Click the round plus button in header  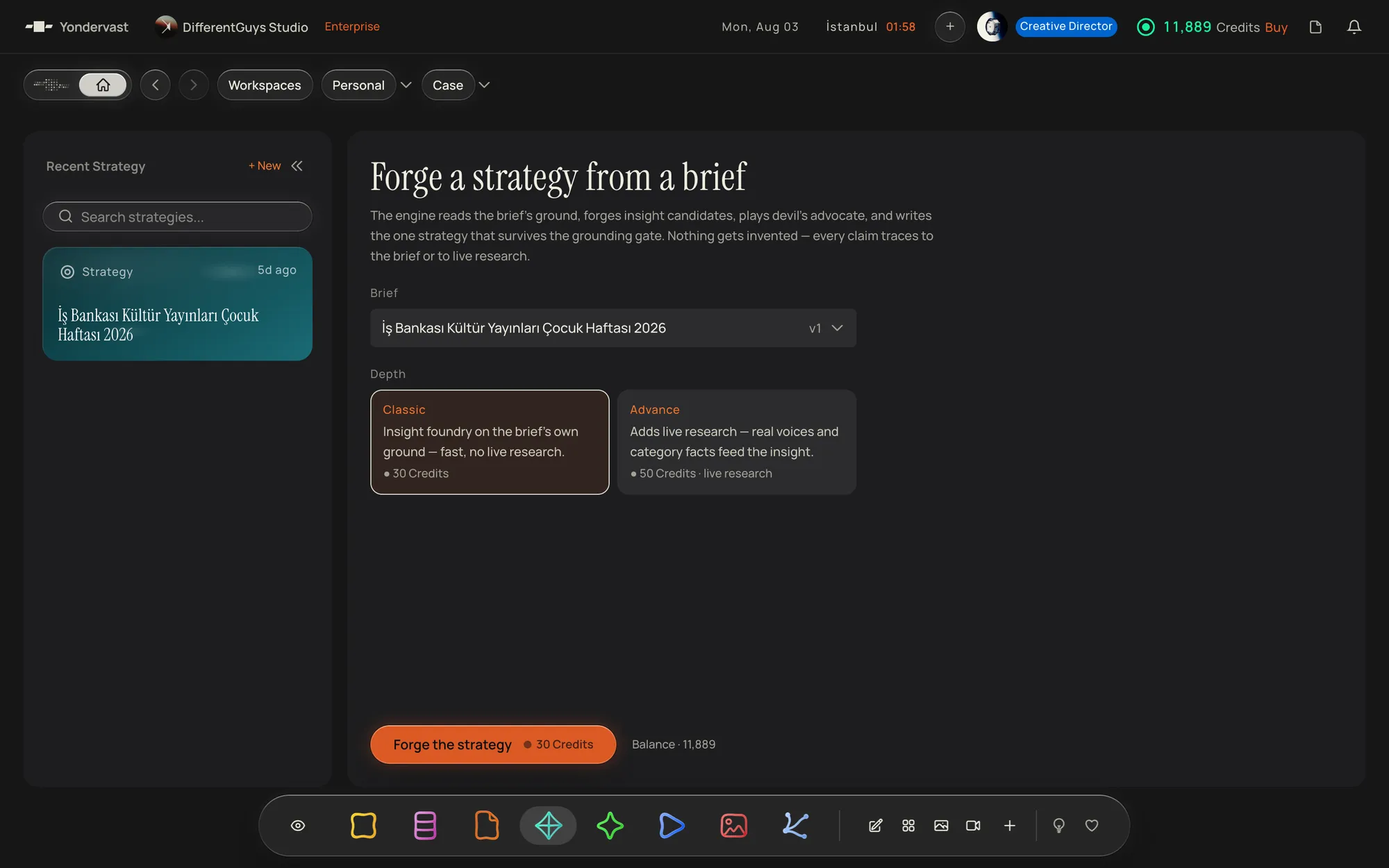[x=950, y=27]
